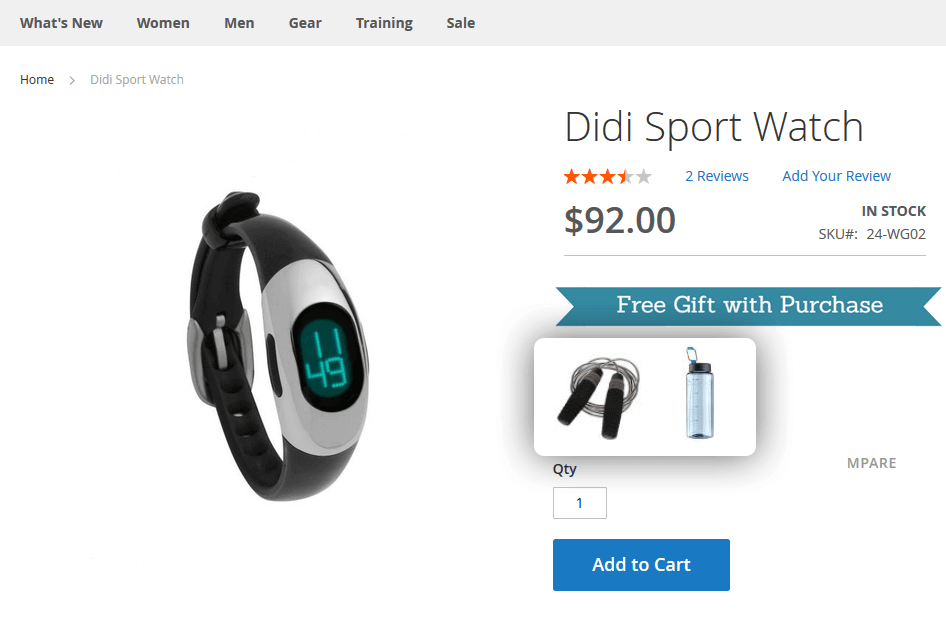Open the 2 Reviews link
The height and width of the screenshot is (636, 946).
pyautogui.click(x=717, y=176)
